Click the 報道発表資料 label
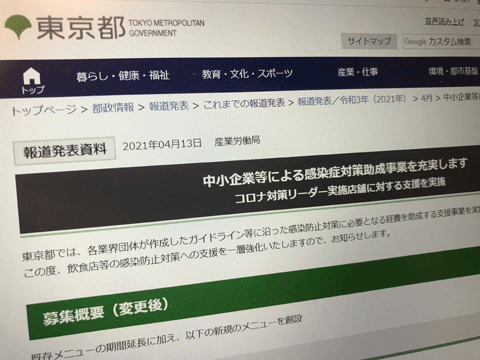This screenshot has width=480, height=360. pos(65,151)
